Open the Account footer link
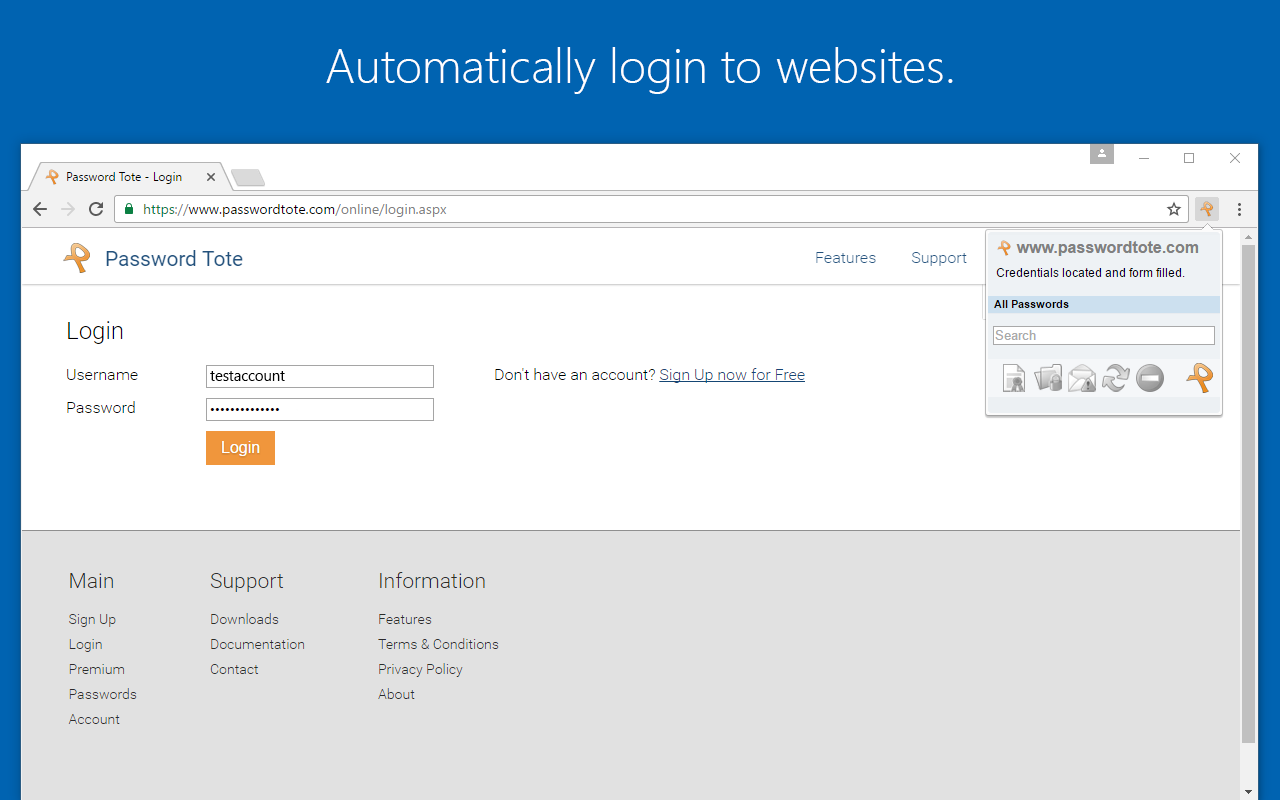The width and height of the screenshot is (1280, 800). pyautogui.click(x=94, y=719)
